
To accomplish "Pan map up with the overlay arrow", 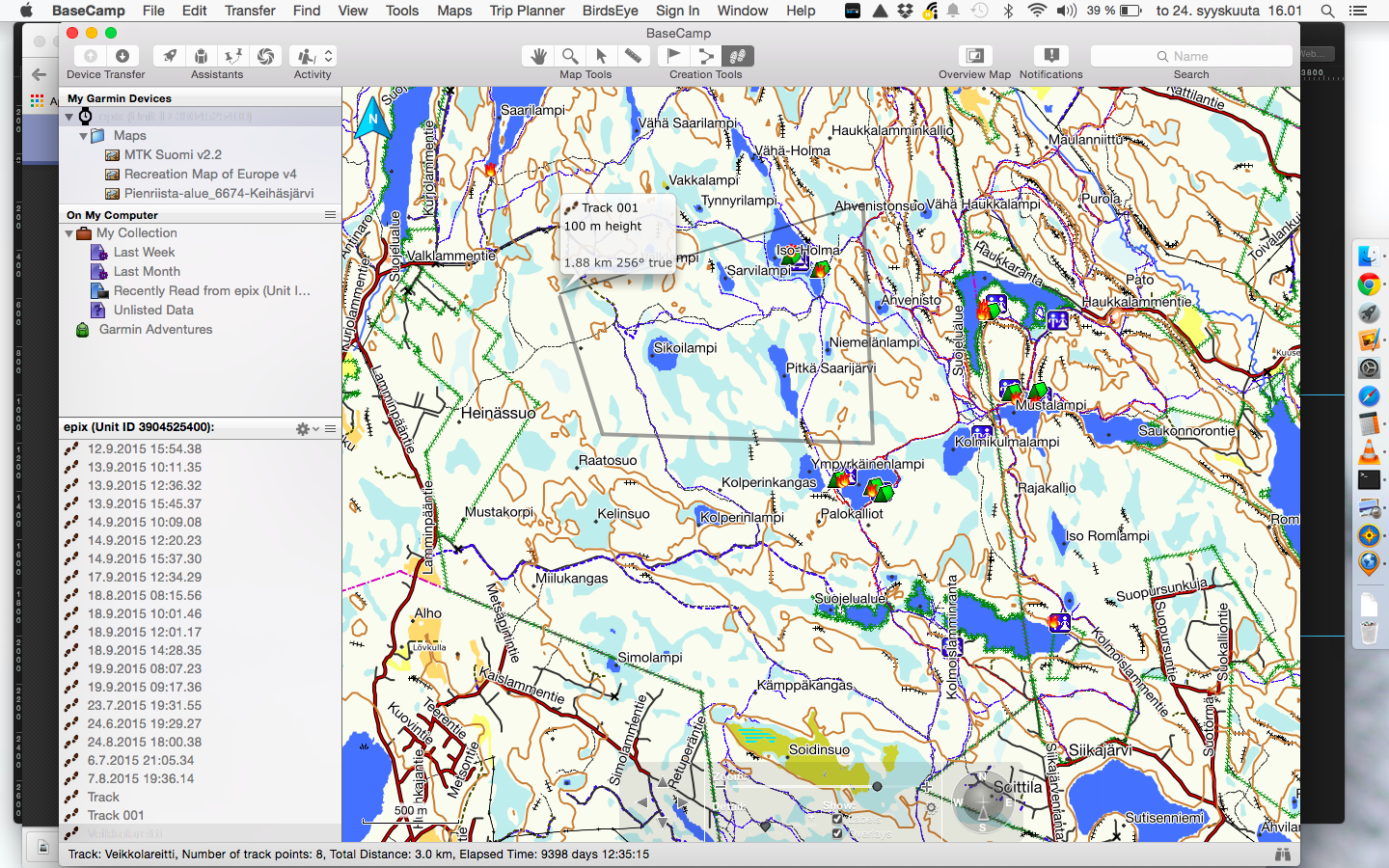I will point(663,782).
